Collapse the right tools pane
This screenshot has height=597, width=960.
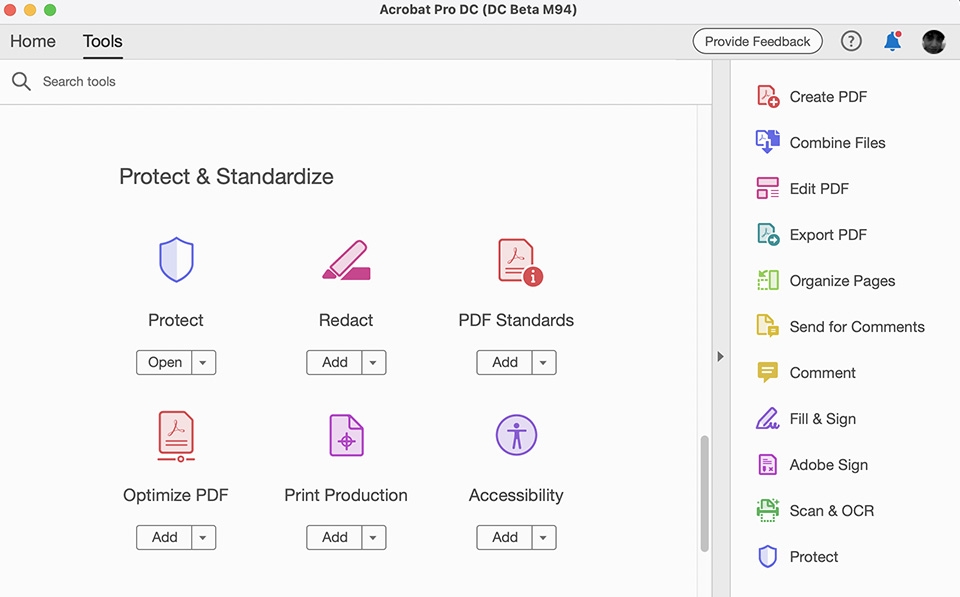[x=720, y=356]
